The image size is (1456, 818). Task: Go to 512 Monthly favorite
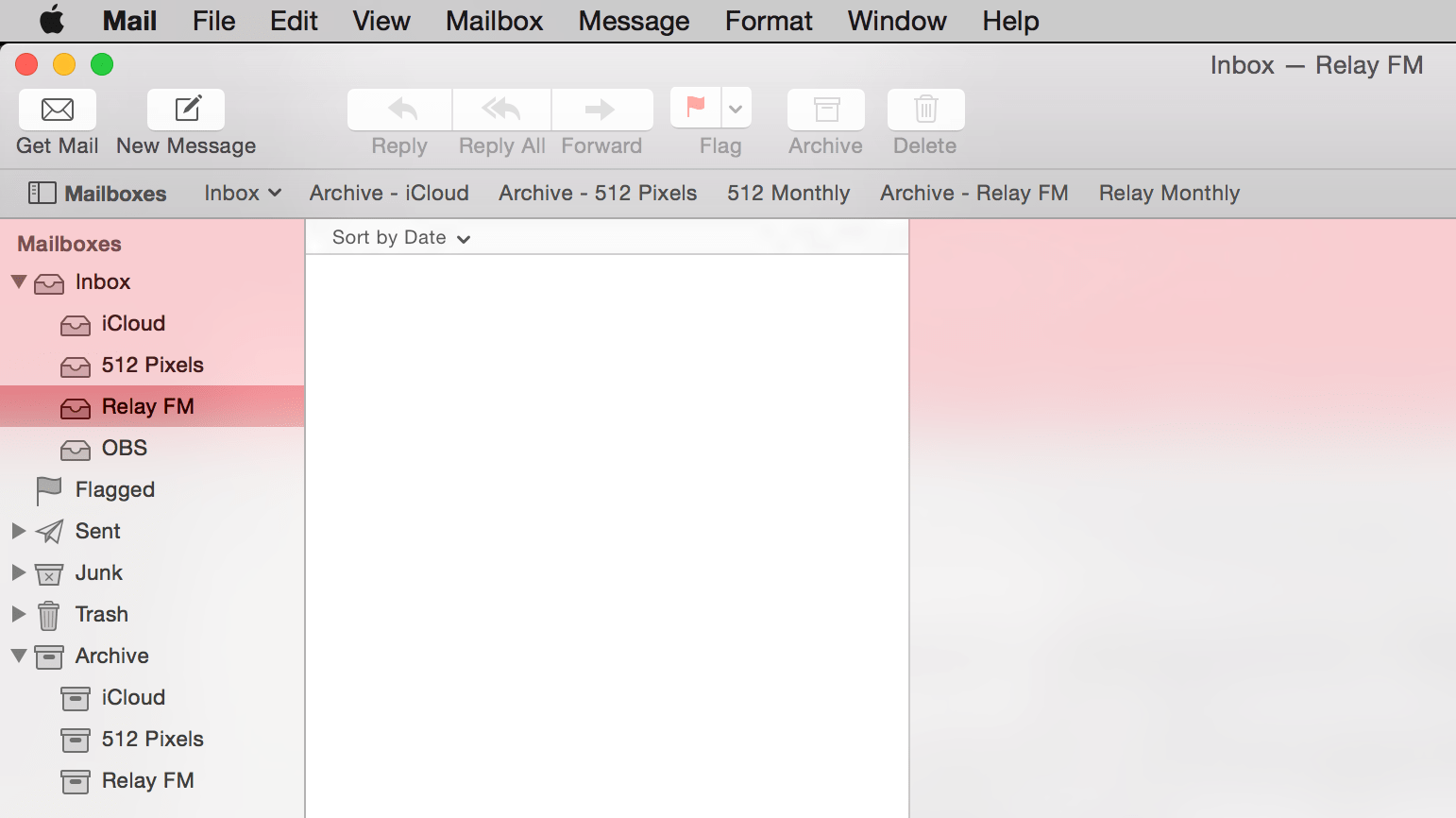[788, 194]
